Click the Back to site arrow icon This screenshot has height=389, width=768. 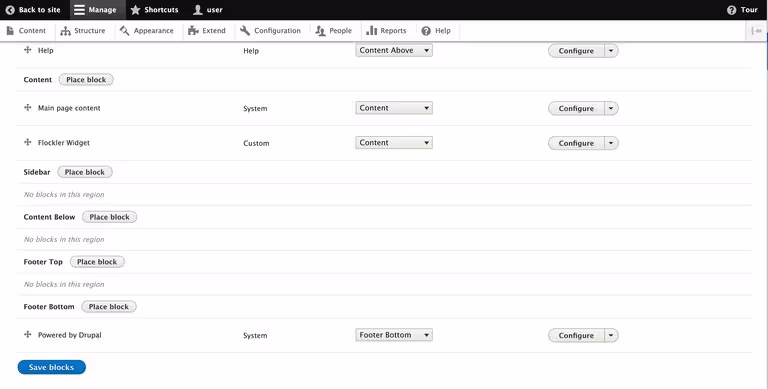(10, 10)
